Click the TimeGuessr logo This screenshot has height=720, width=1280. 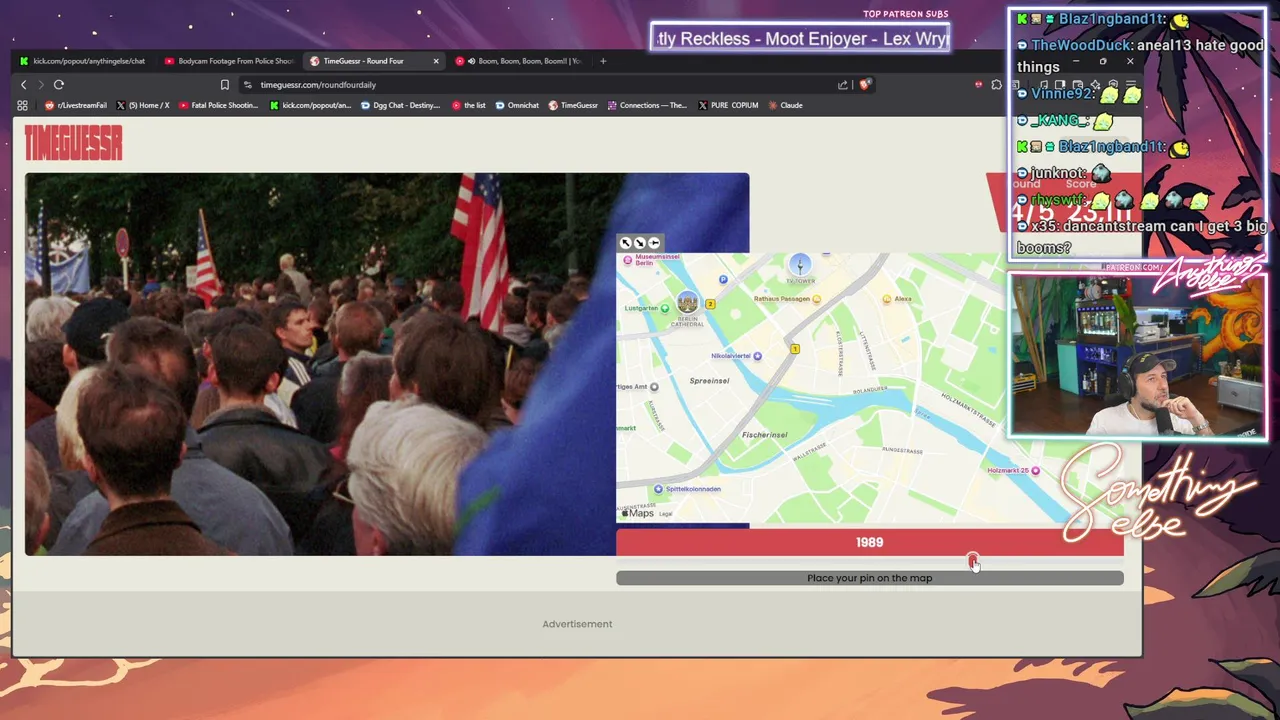[73, 143]
